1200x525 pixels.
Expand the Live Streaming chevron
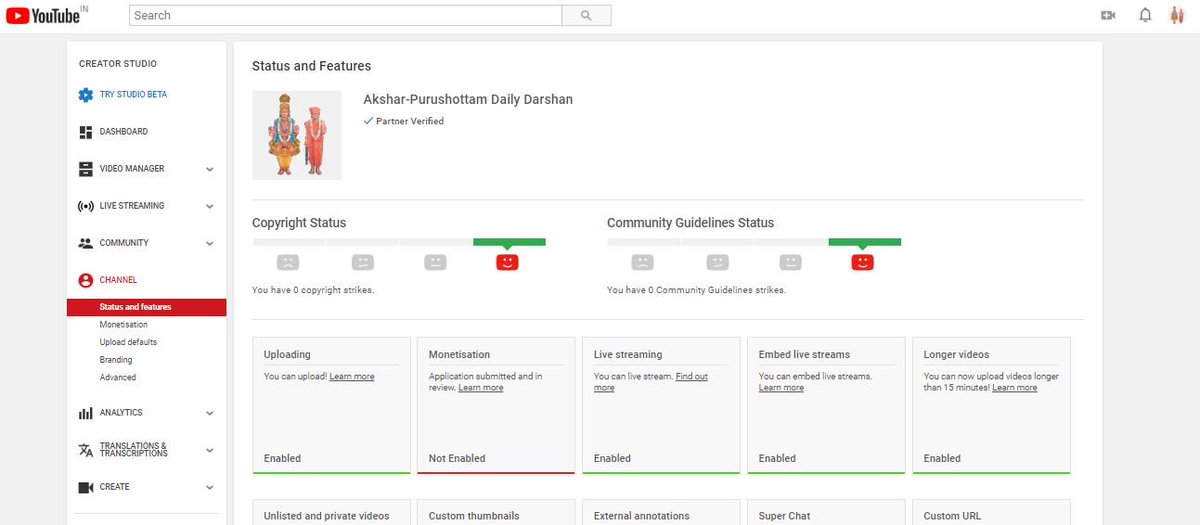tap(210, 206)
